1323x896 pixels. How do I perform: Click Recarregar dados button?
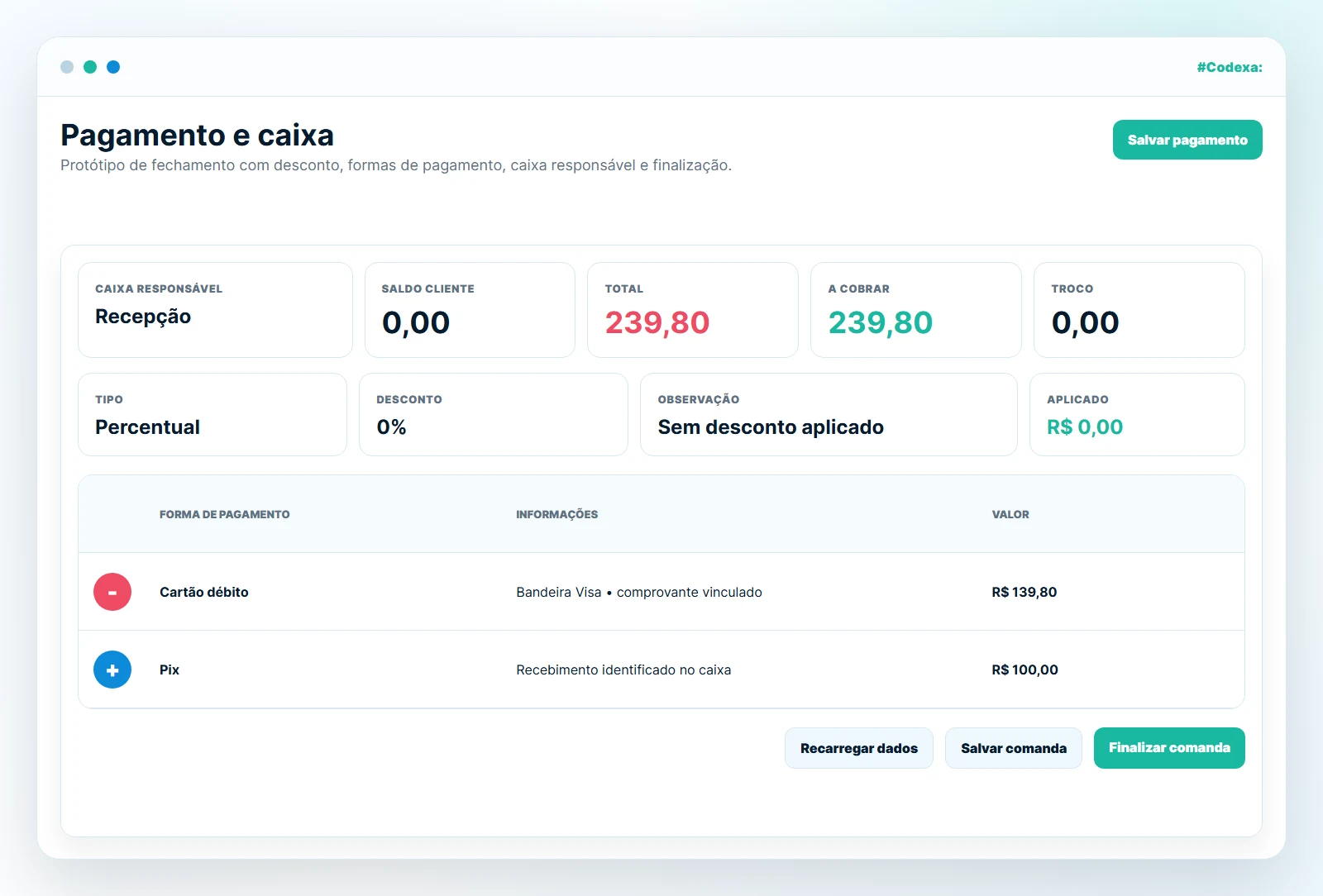(859, 748)
